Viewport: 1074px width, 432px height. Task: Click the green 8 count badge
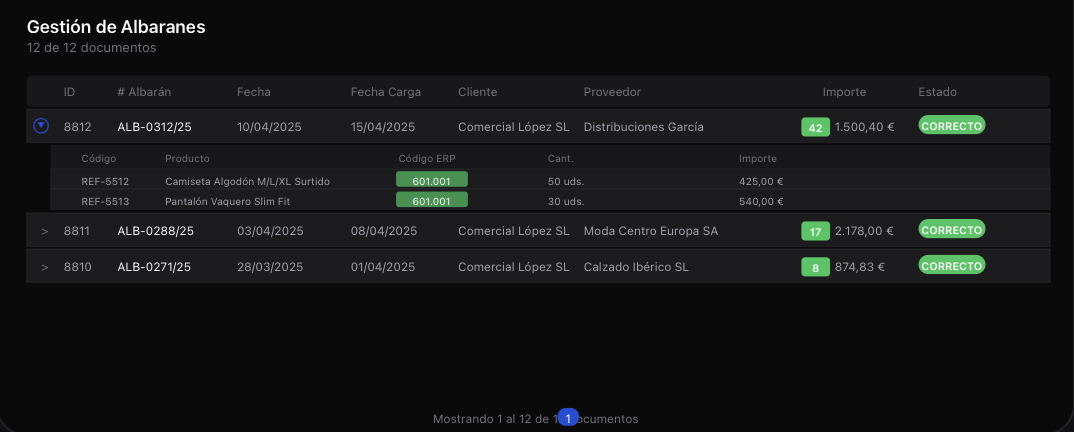(x=815, y=267)
